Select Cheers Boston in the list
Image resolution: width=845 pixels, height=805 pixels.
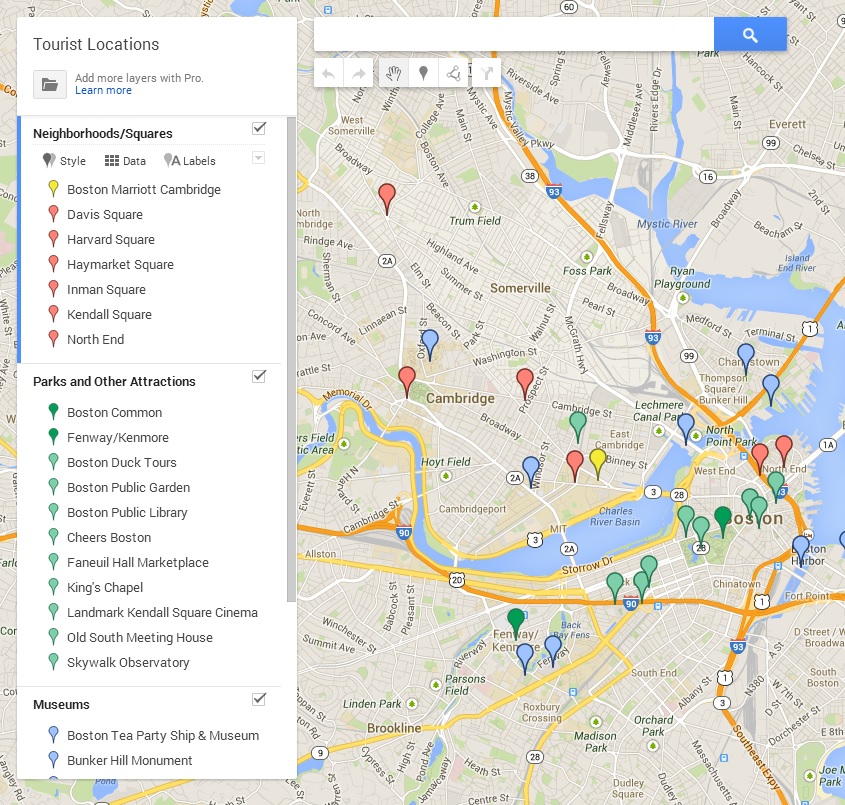pyautogui.click(x=109, y=538)
